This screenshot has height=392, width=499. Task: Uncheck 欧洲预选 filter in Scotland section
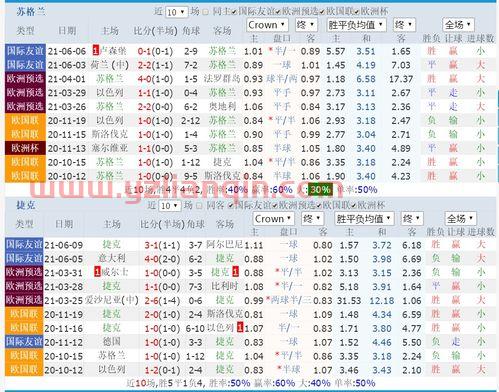(x=278, y=12)
